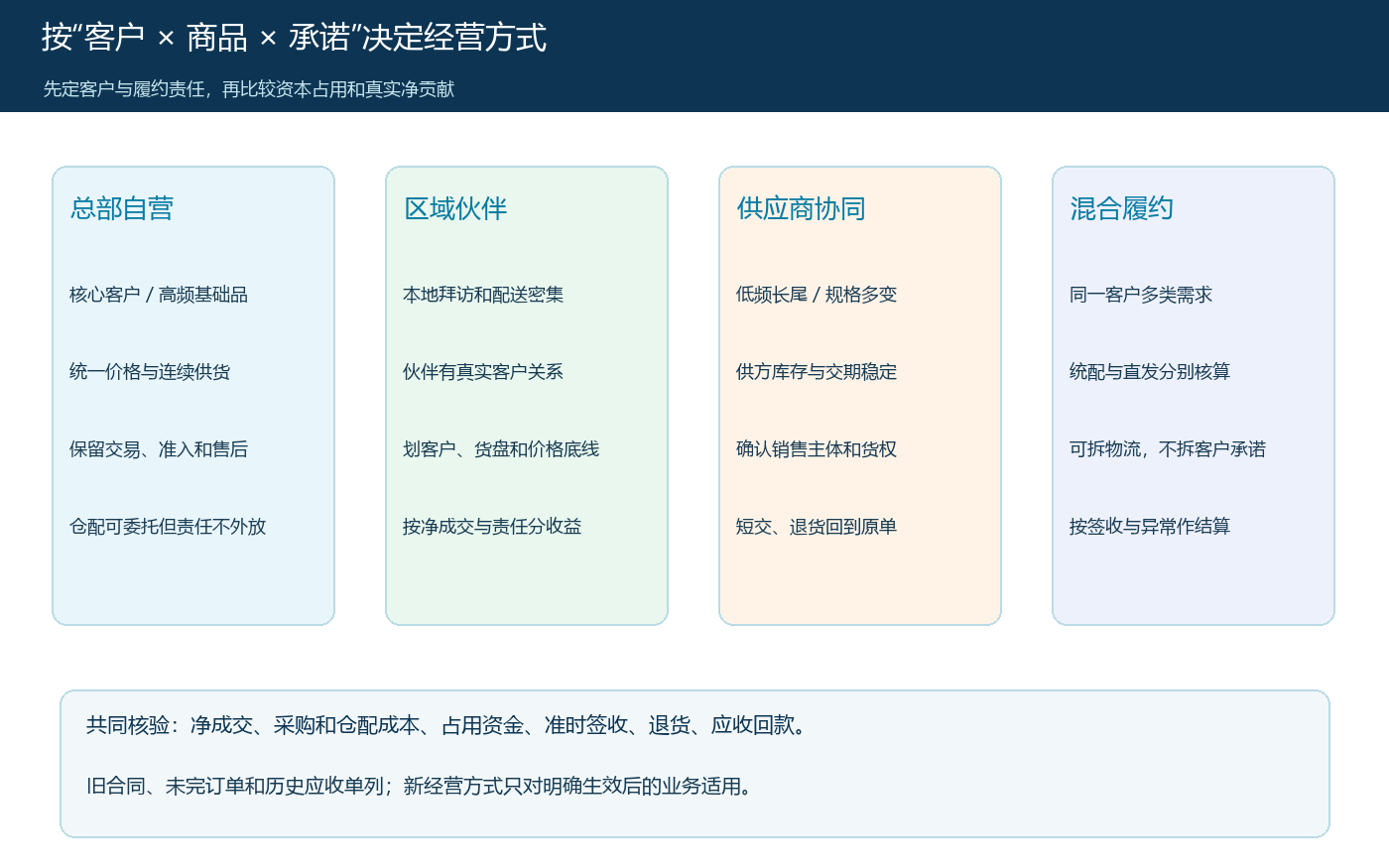Select the line 保留交易、准入和售后
The width and height of the screenshot is (1389, 868).
coord(159,449)
